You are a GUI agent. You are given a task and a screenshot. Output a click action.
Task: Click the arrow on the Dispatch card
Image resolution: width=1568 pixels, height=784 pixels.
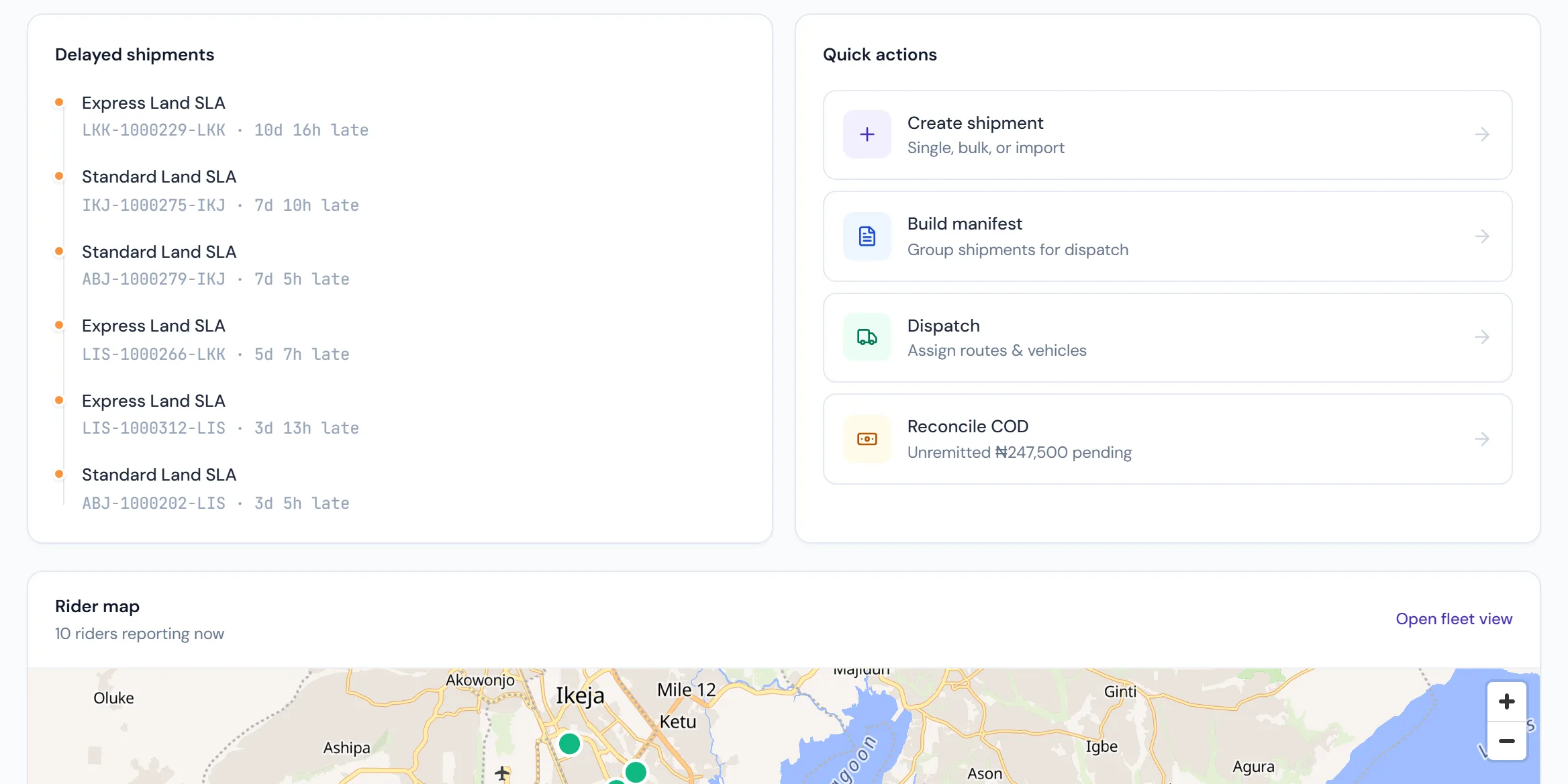[1482, 337]
